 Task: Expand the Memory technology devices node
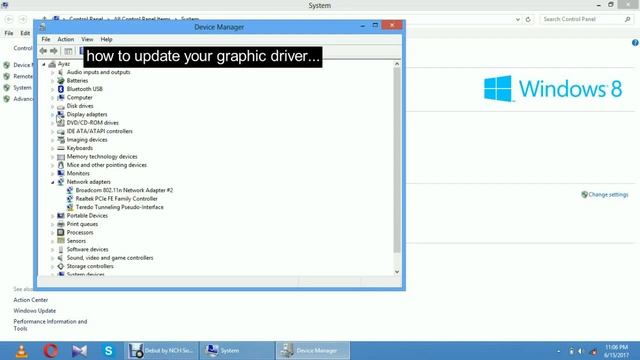(x=52, y=157)
